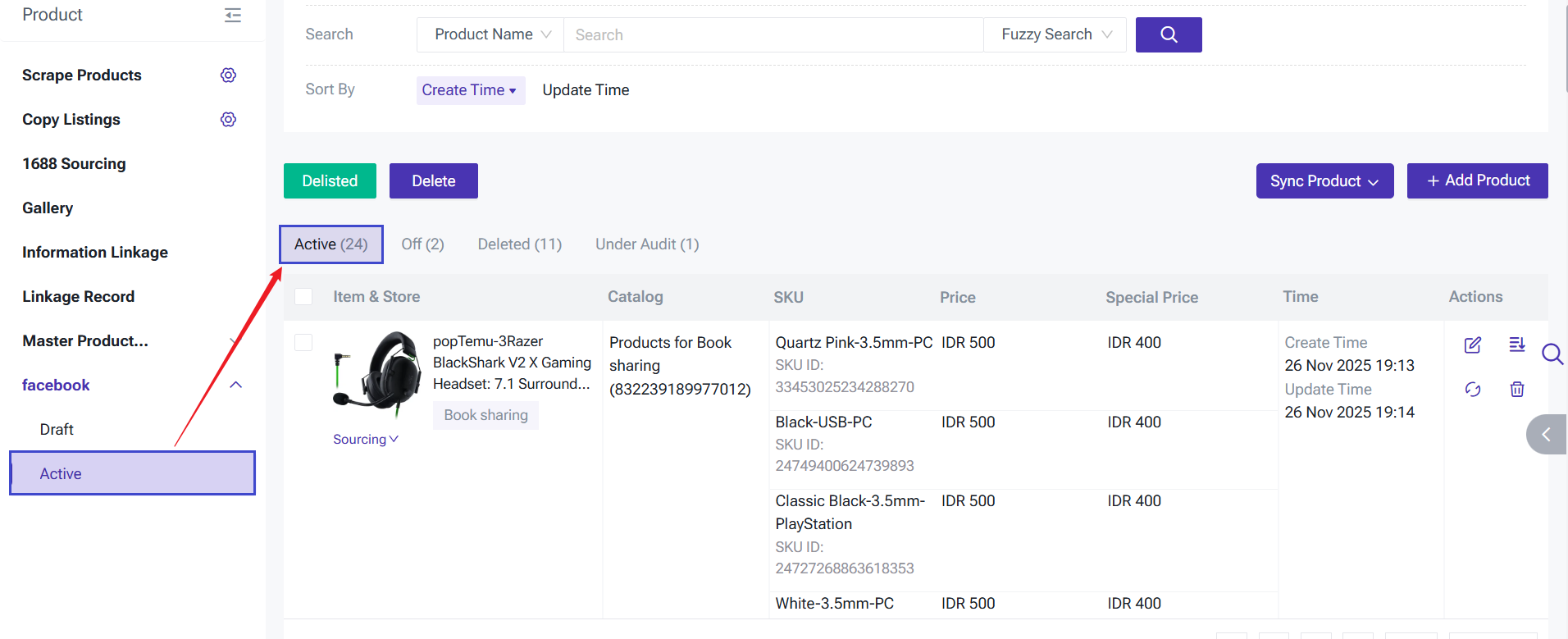Open the Fuzzy Search dropdown
The width and height of the screenshot is (1568, 639).
(x=1055, y=34)
